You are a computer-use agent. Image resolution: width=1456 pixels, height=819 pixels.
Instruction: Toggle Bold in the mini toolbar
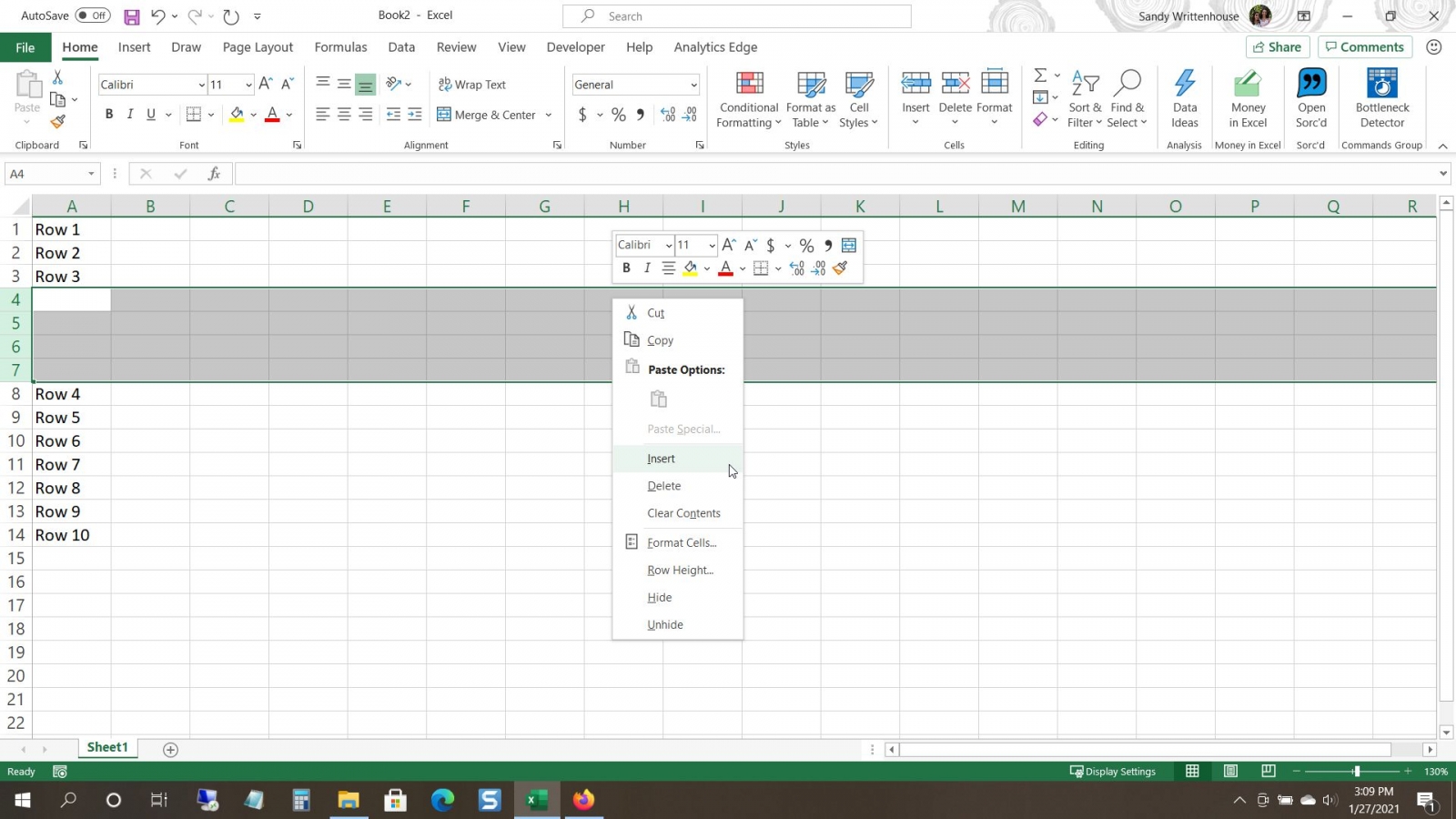(626, 268)
